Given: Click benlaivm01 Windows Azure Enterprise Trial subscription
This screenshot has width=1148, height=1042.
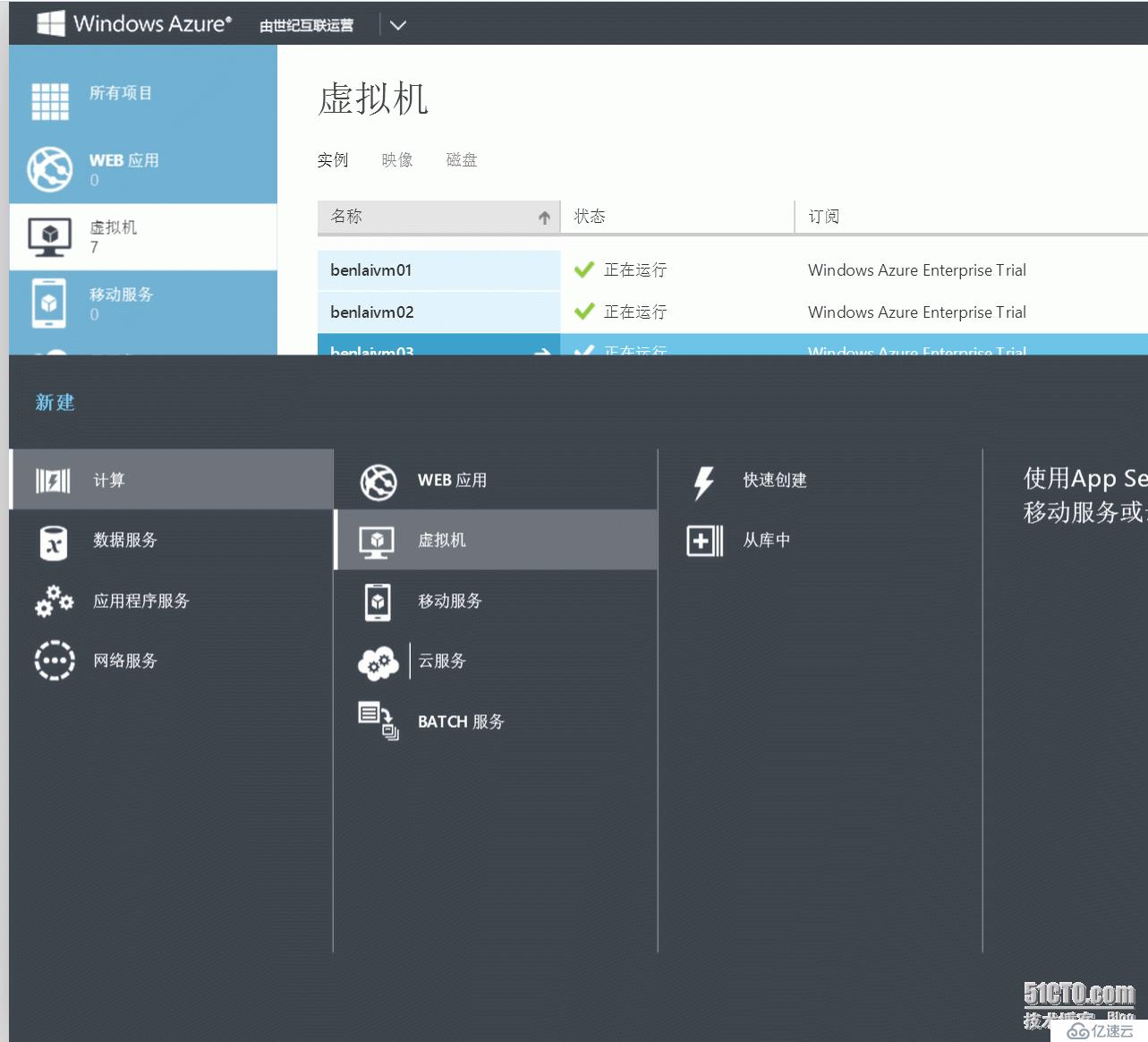Looking at the screenshot, I should 917,270.
